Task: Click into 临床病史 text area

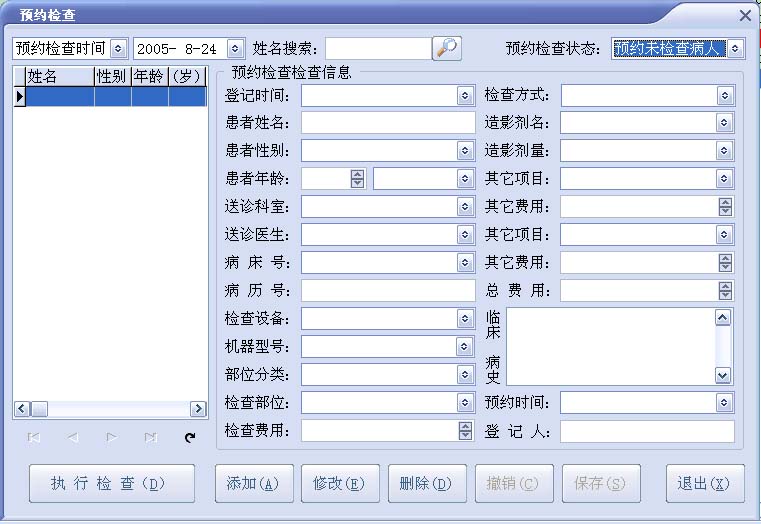Action: [x=611, y=346]
